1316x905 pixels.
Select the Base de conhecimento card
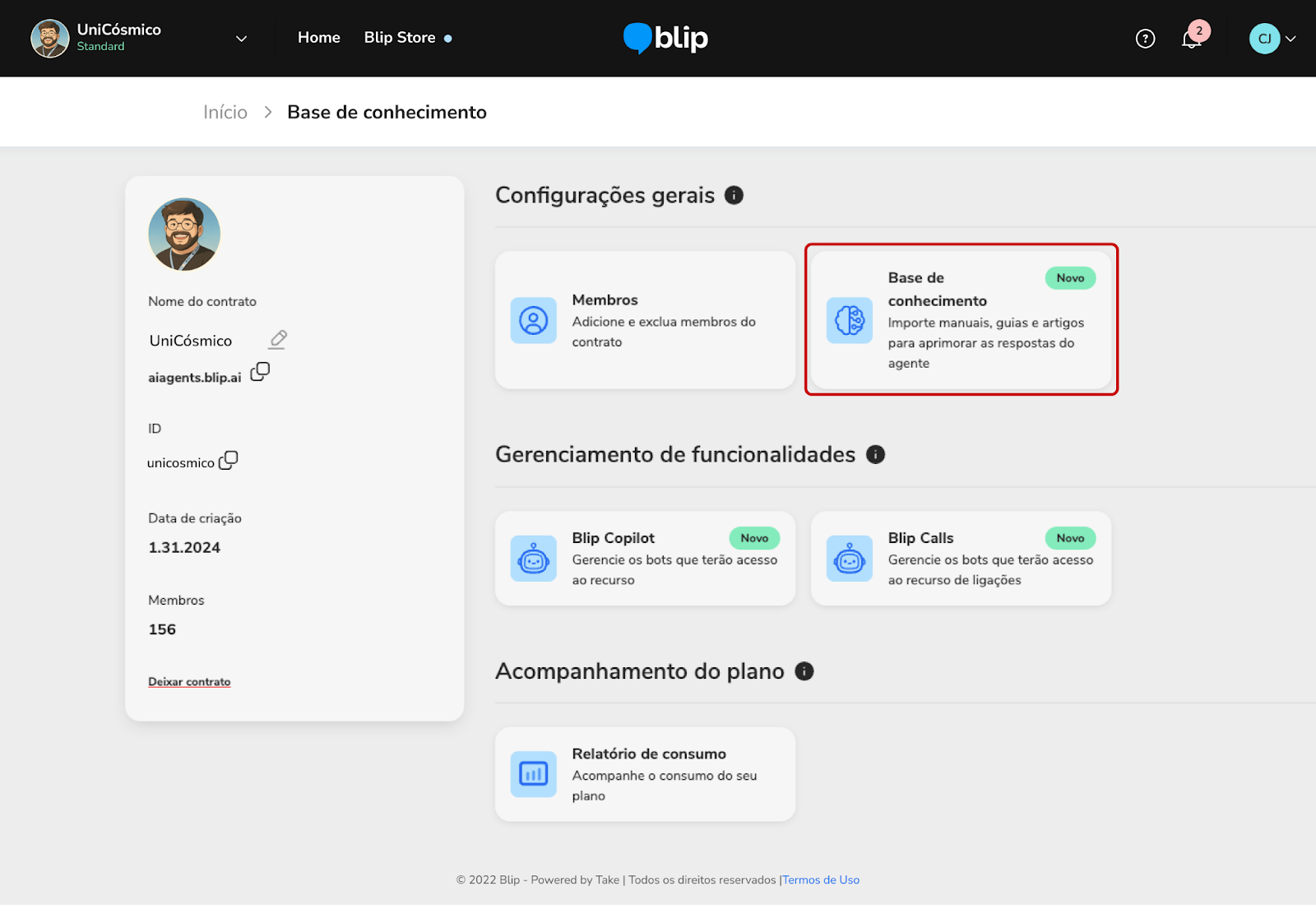[961, 320]
